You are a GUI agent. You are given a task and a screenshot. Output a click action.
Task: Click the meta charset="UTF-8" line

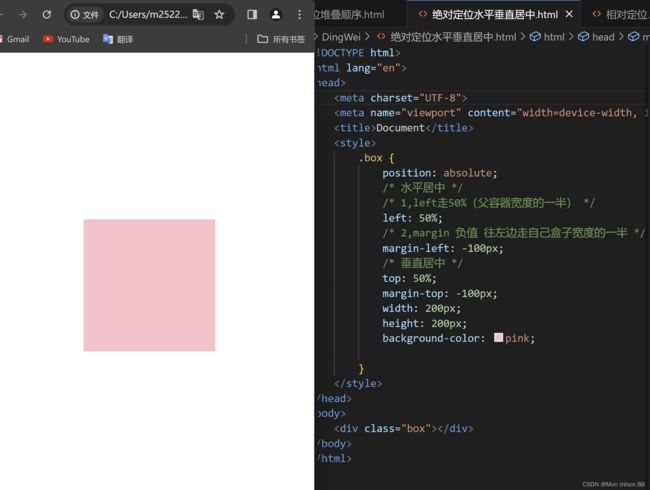tap(400, 98)
